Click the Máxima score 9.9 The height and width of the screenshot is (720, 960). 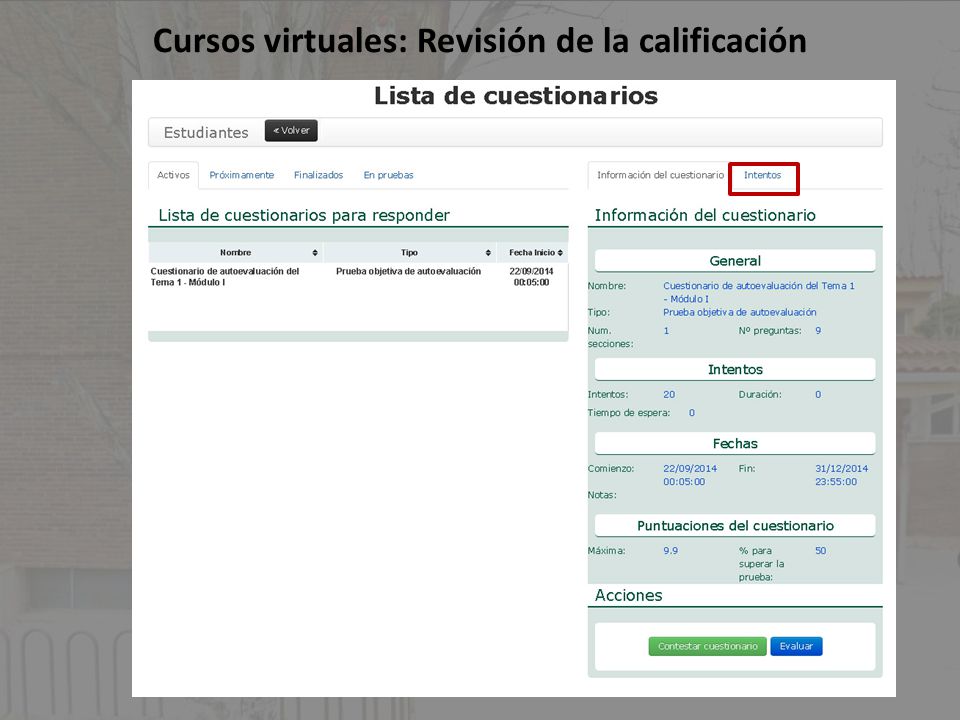tap(670, 550)
